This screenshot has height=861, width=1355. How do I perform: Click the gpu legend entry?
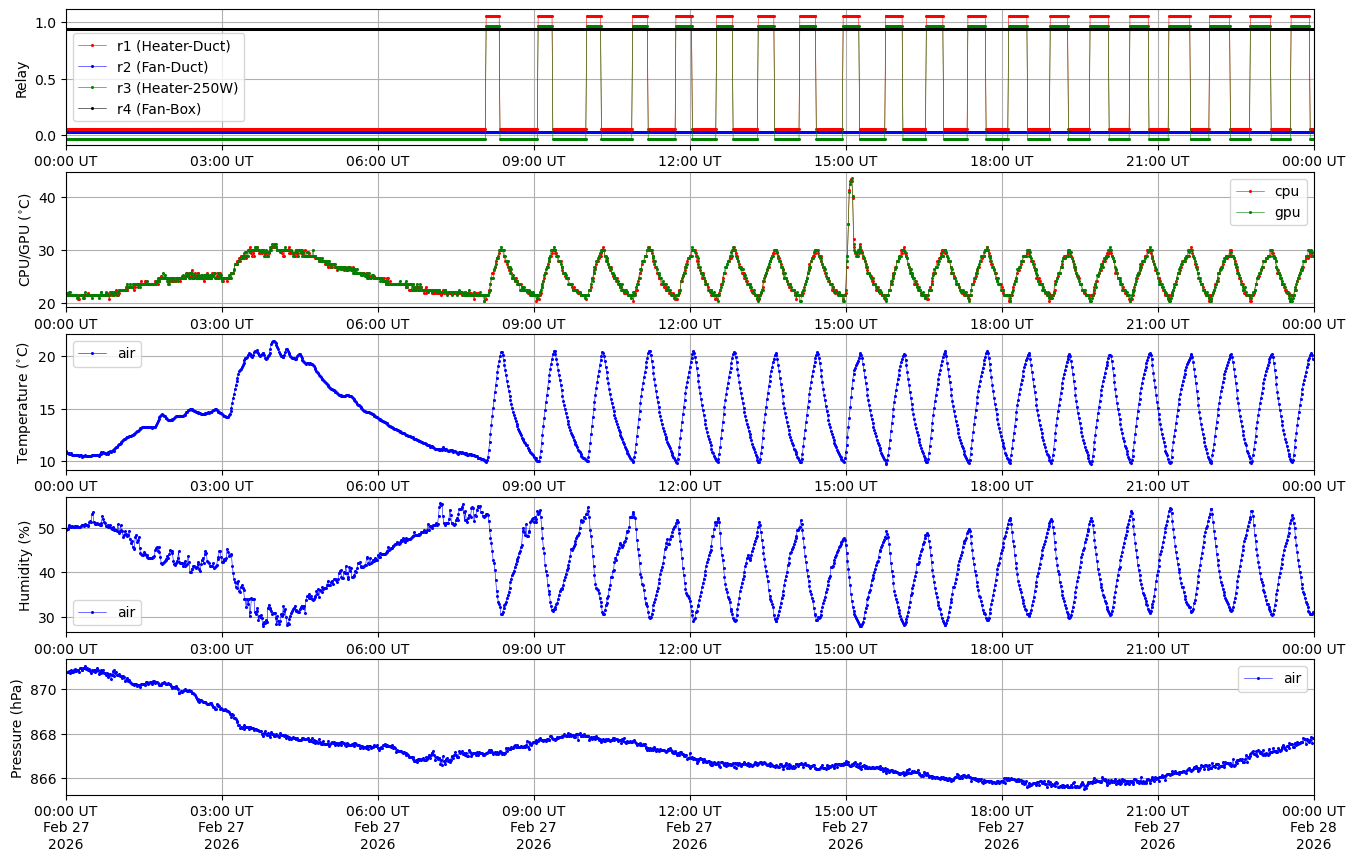(x=1281, y=212)
